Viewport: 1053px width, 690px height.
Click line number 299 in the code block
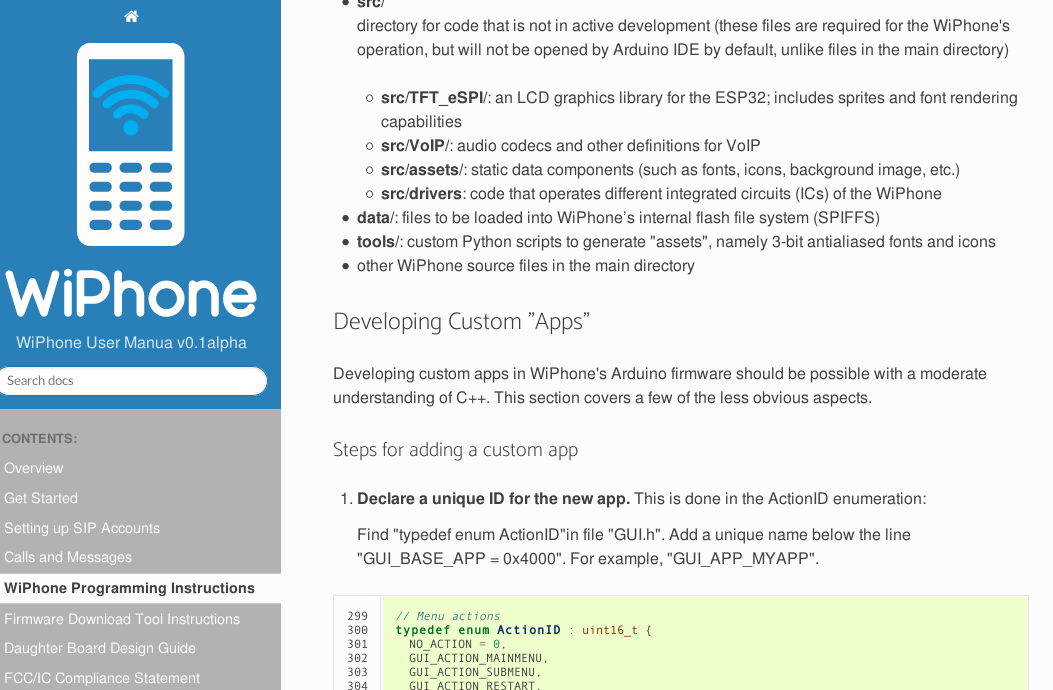point(357,616)
